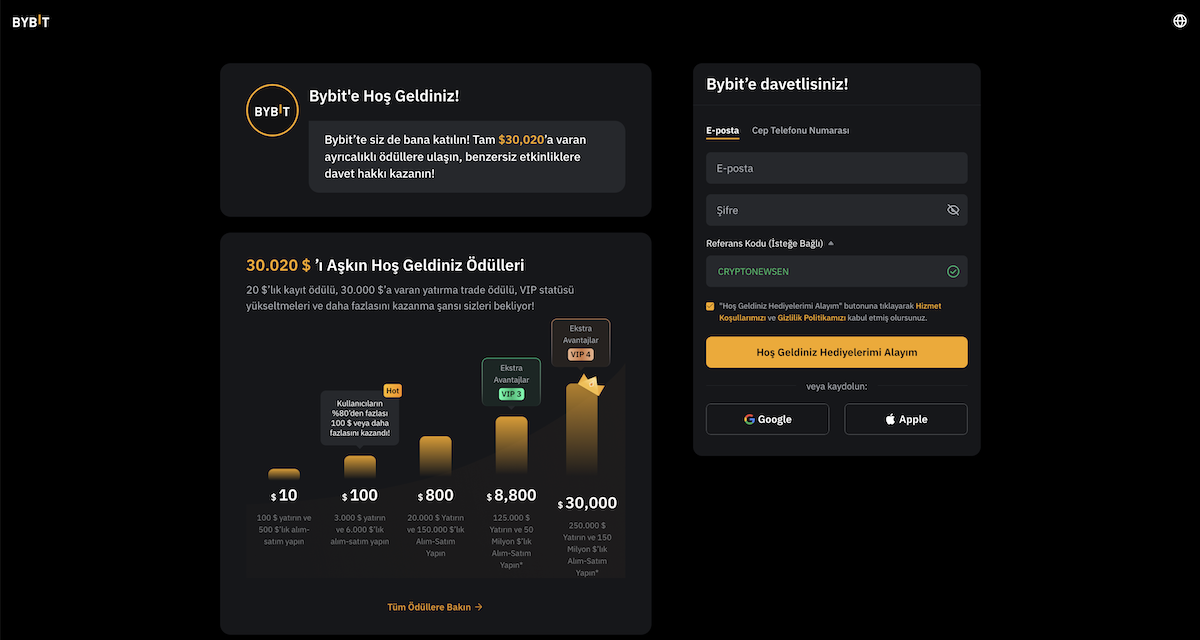1200x640 pixels.
Task: Click the VIP 3 badge above the chart
Action: [x=511, y=394]
